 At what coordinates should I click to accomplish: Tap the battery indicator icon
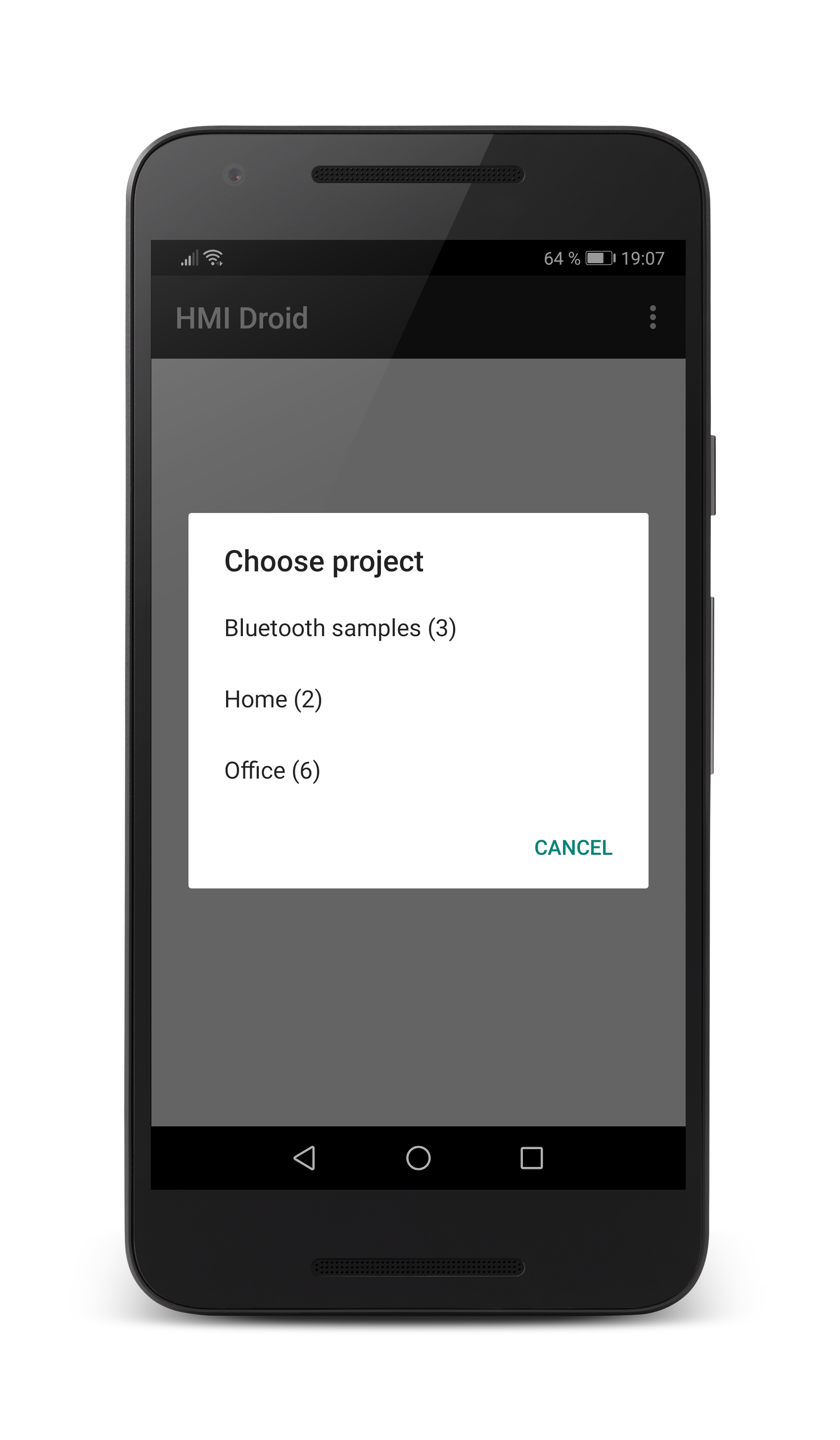point(600,258)
